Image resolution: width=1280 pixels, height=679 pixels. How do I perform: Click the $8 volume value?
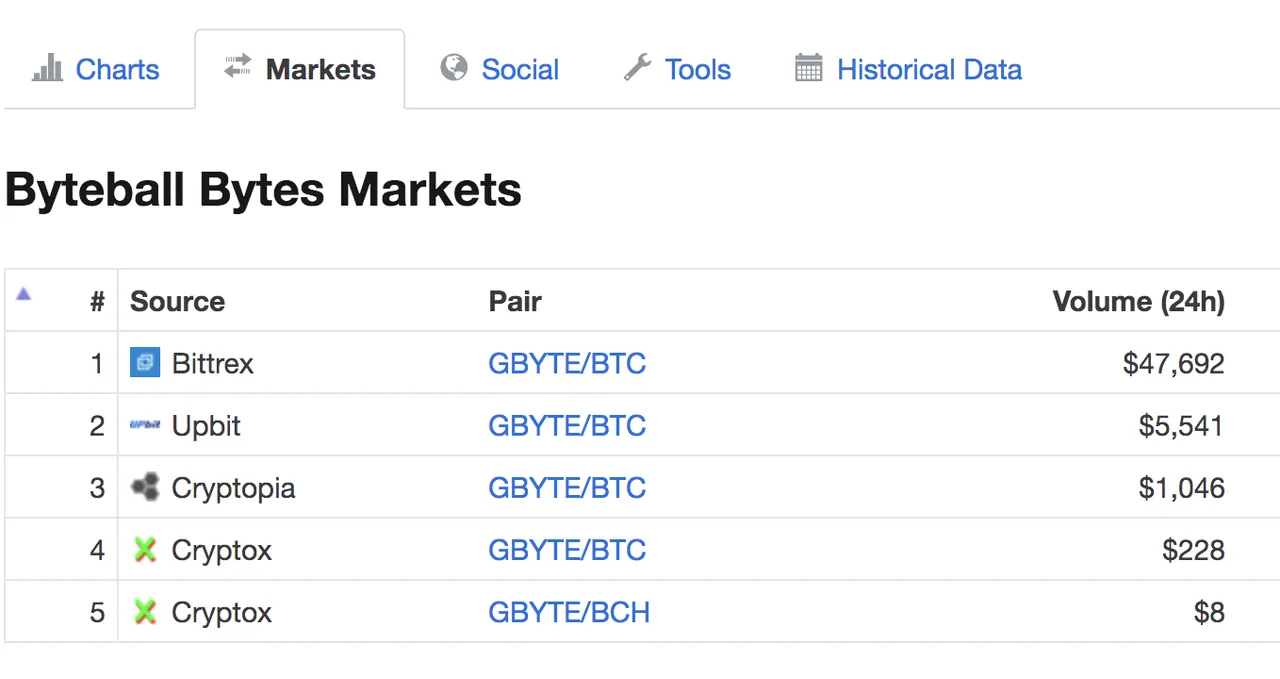click(1210, 612)
